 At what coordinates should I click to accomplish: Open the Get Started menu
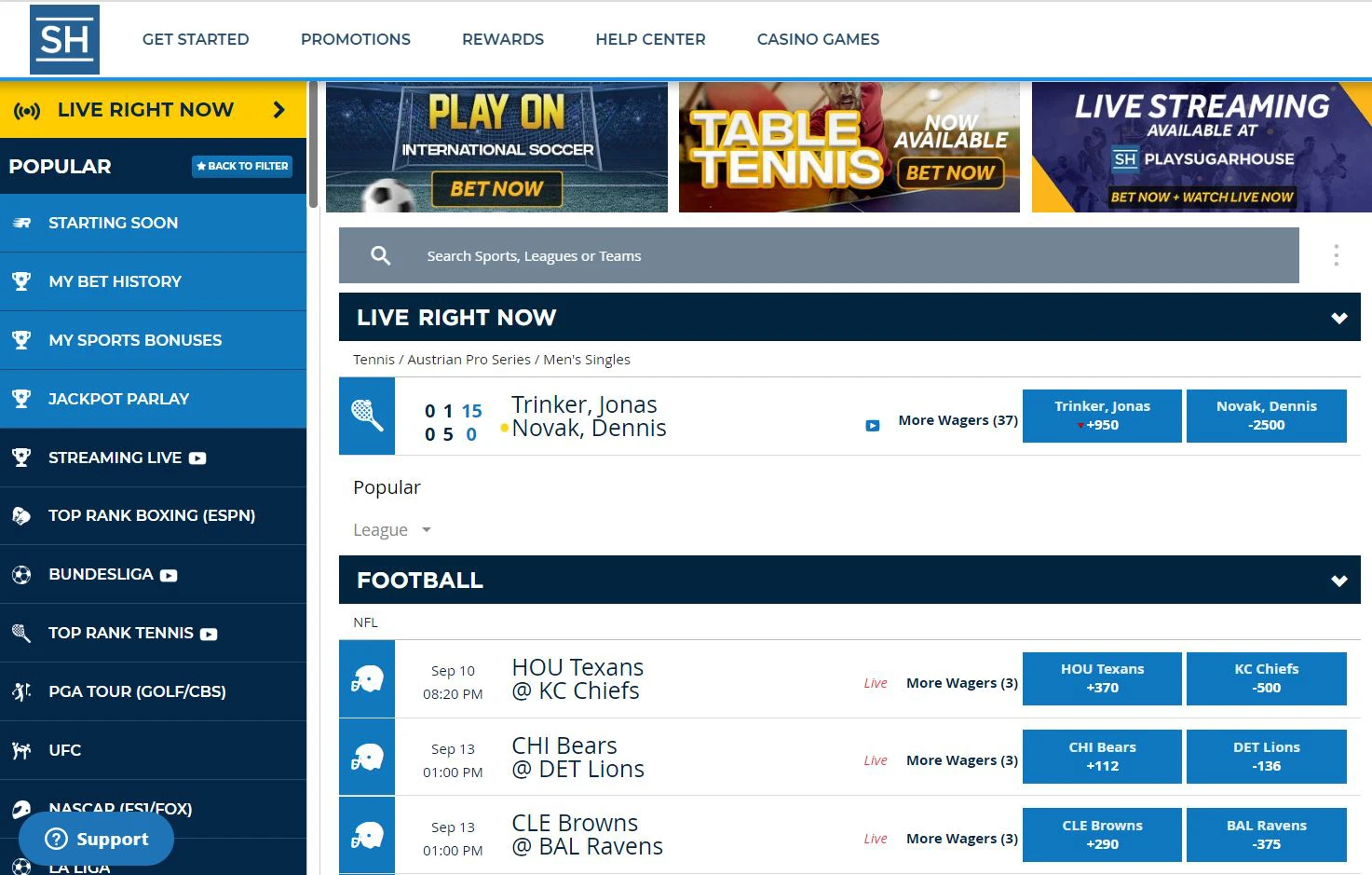[x=196, y=39]
